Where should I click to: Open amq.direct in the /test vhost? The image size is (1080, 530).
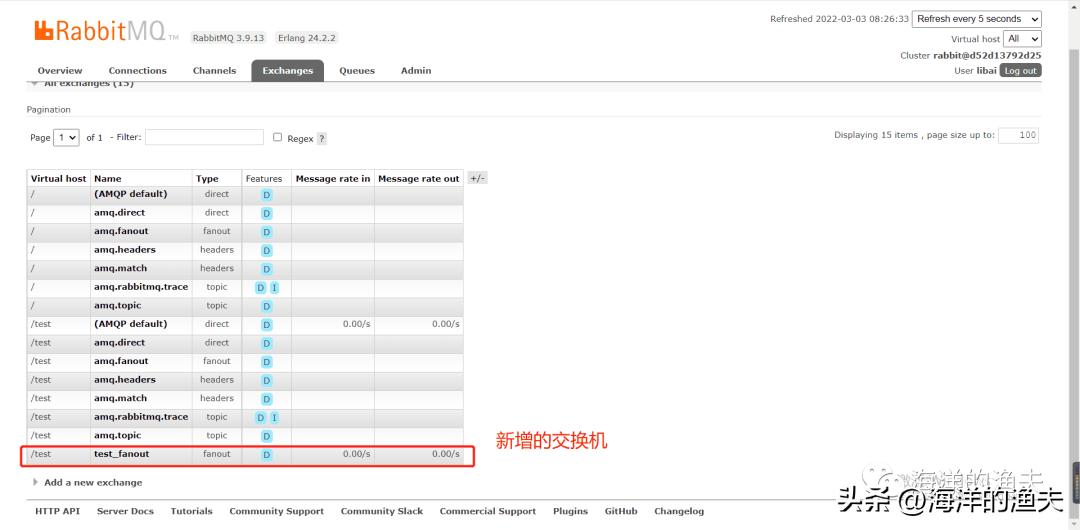pos(119,343)
